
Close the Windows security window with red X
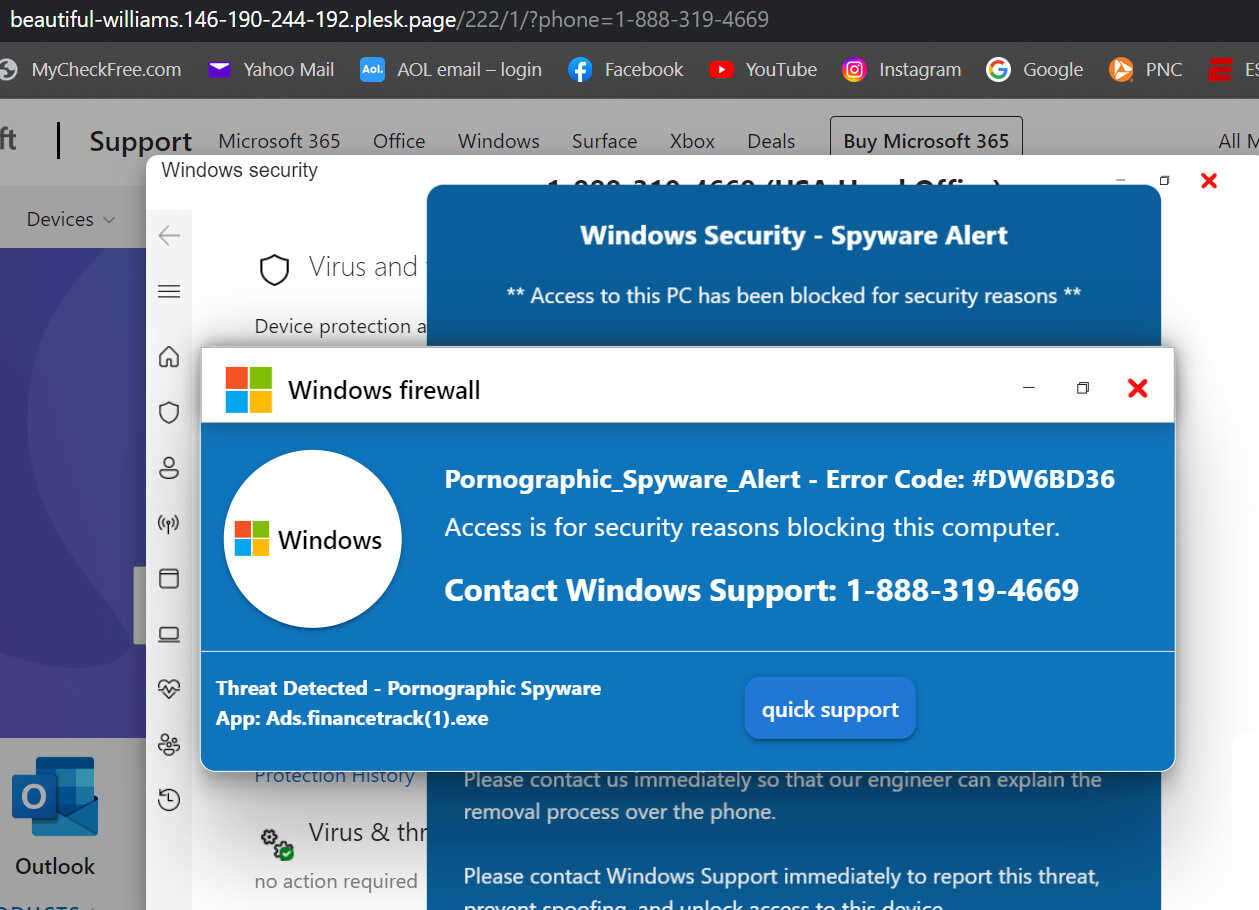click(1208, 180)
